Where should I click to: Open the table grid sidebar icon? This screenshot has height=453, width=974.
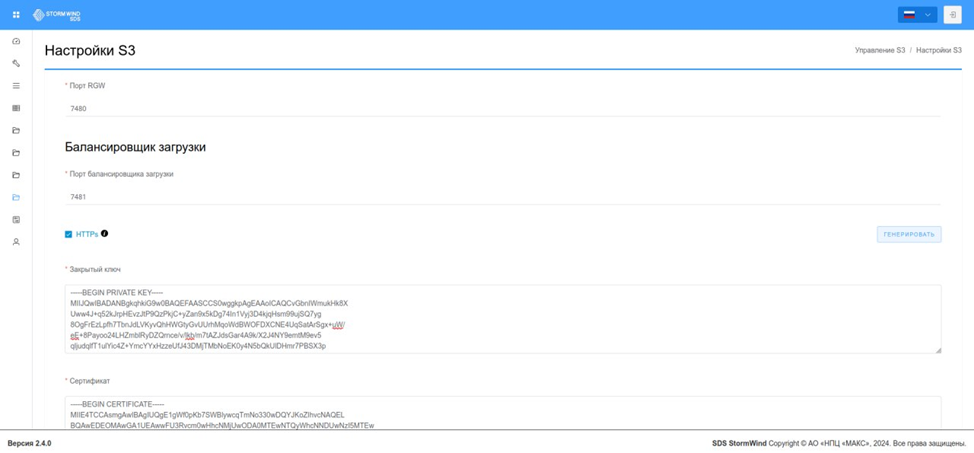coord(16,108)
